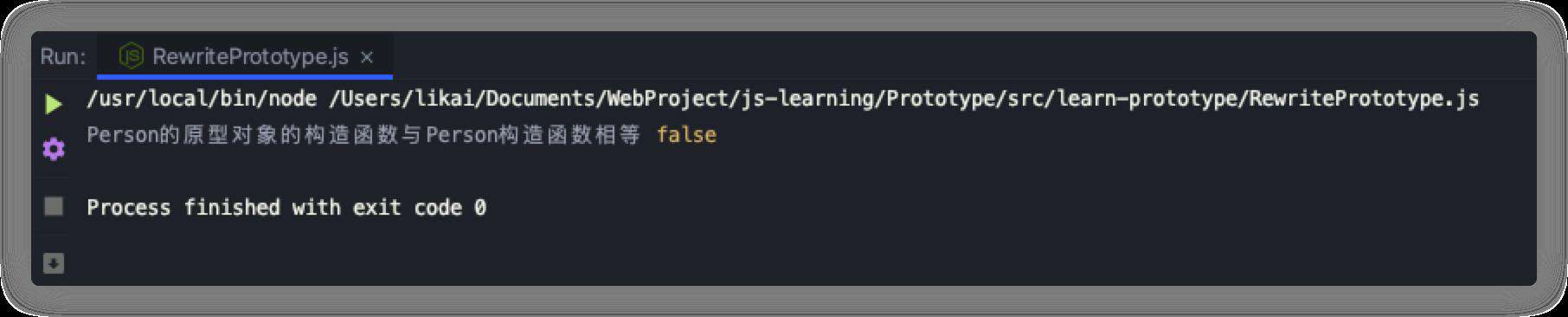Image resolution: width=1568 pixels, height=317 pixels.
Task: Stop the process with gray square icon
Action: click(54, 206)
